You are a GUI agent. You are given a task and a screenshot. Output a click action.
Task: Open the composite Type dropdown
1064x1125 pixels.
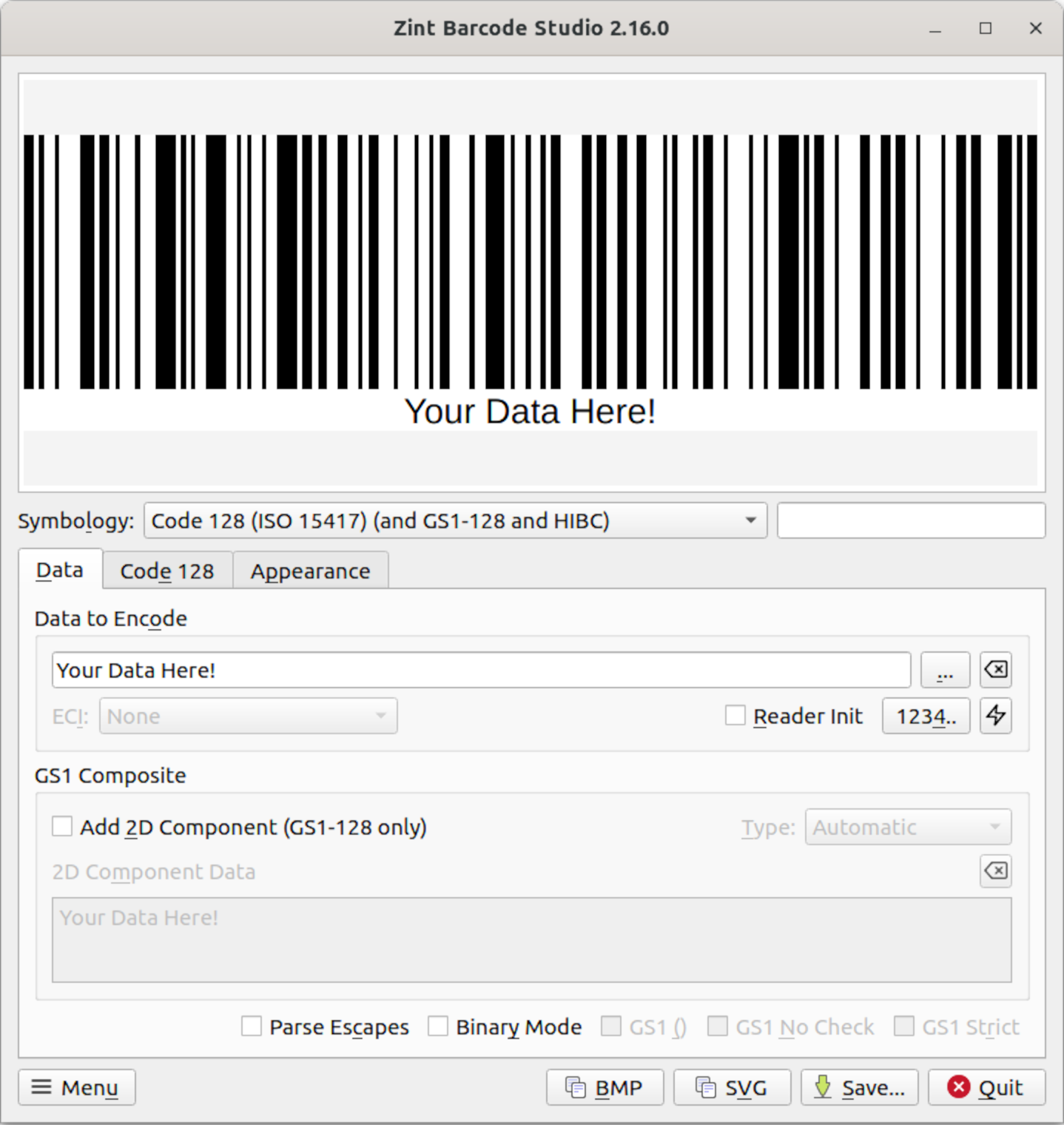coord(908,827)
